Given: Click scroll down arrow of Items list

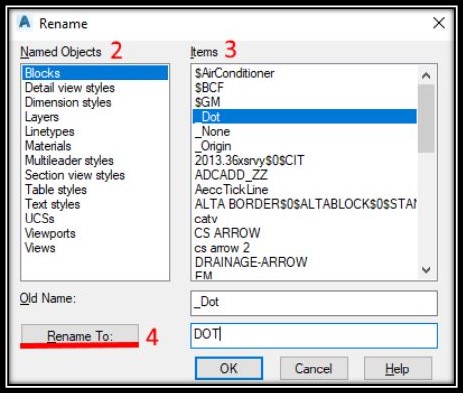Looking at the screenshot, I should (x=426, y=269).
